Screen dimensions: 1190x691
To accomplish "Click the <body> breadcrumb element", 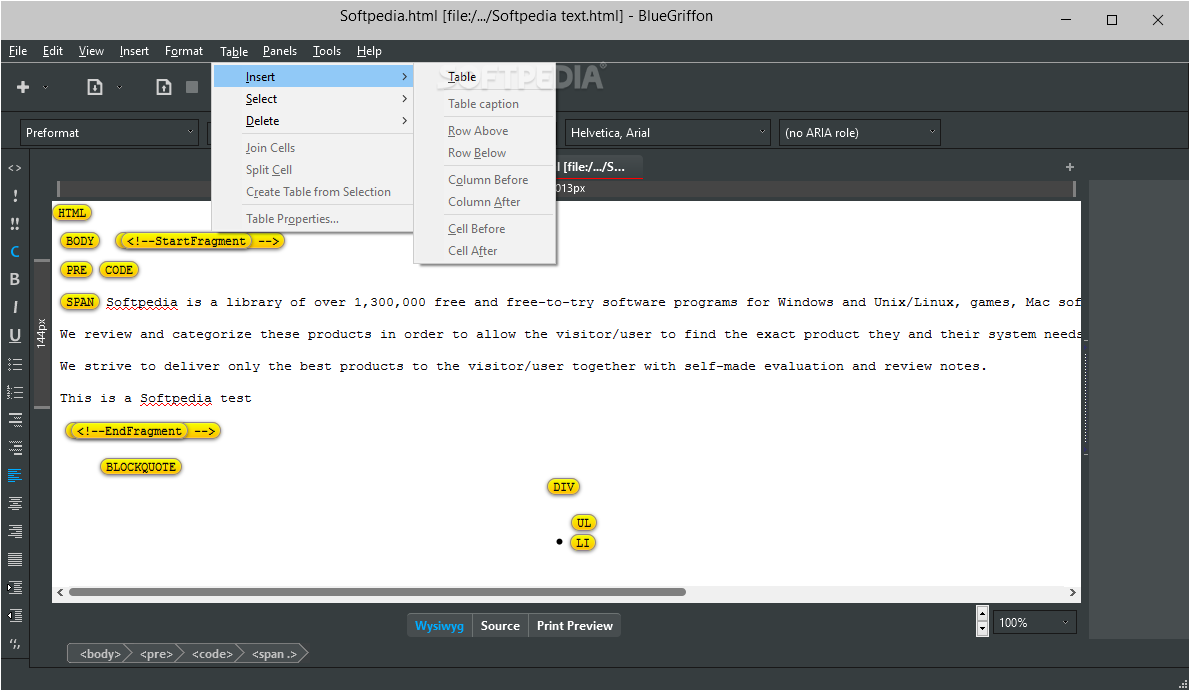I will 99,654.
